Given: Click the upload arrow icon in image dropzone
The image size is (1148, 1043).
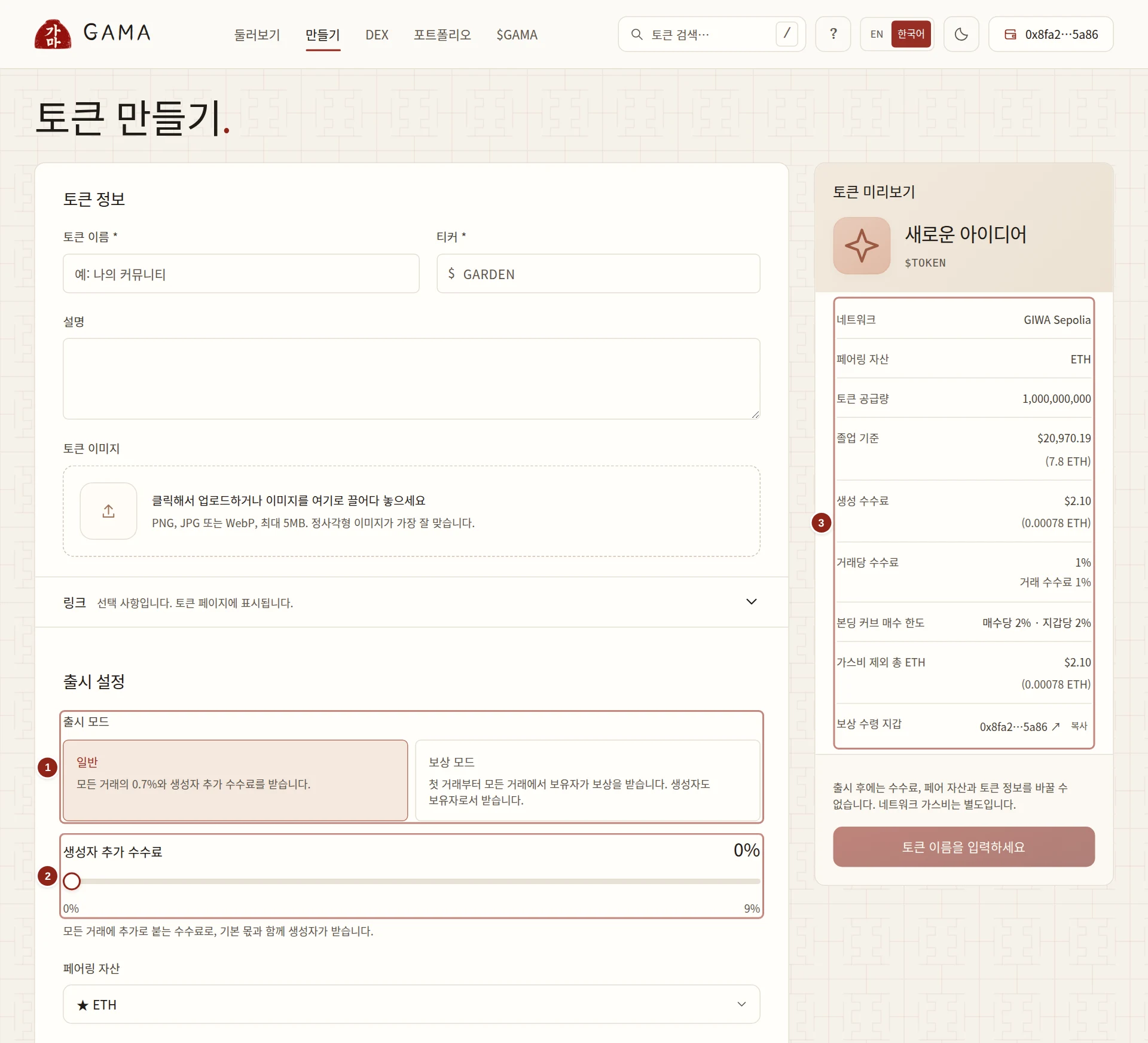Looking at the screenshot, I should [108, 511].
